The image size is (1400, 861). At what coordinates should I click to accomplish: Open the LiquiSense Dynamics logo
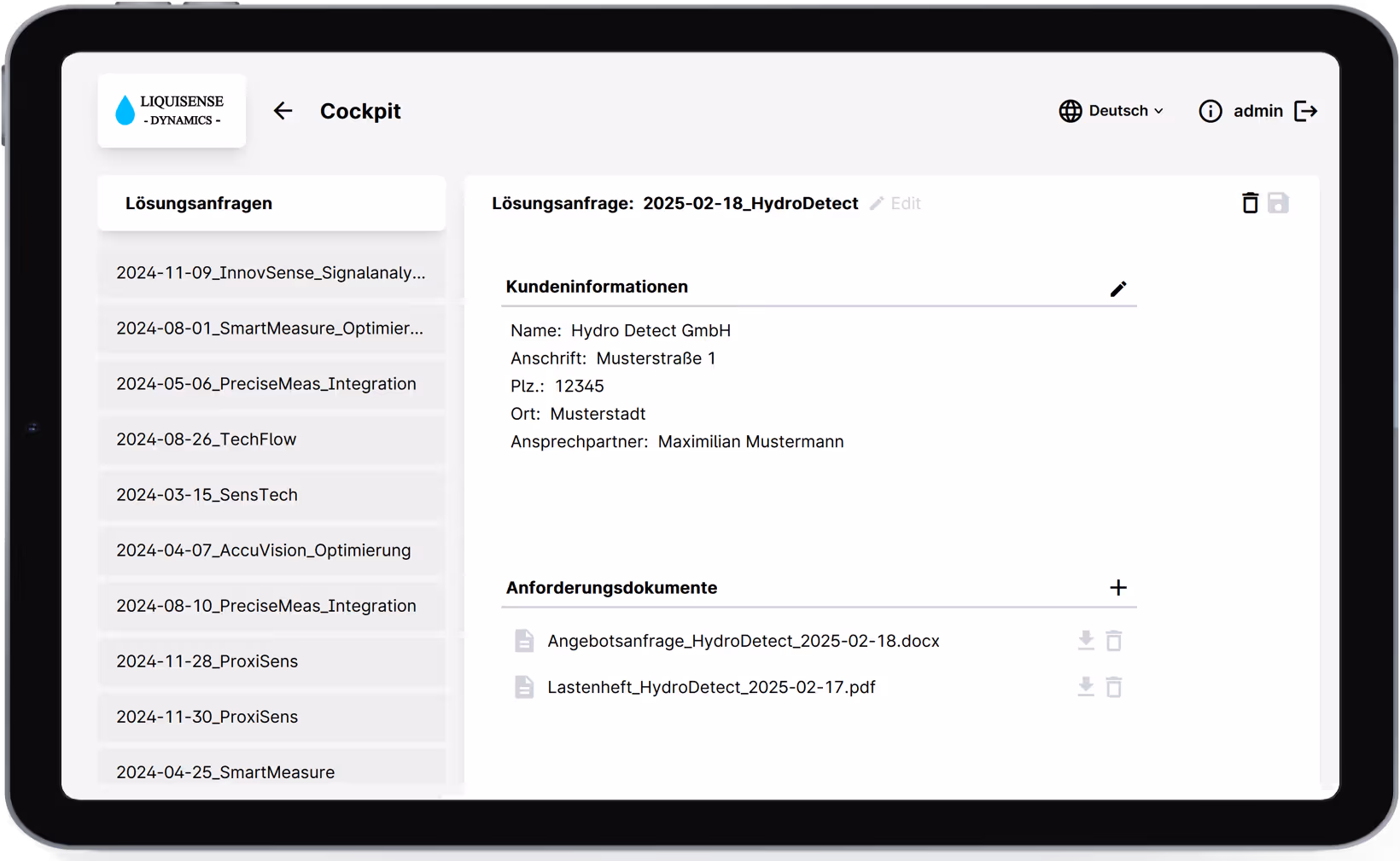172,110
